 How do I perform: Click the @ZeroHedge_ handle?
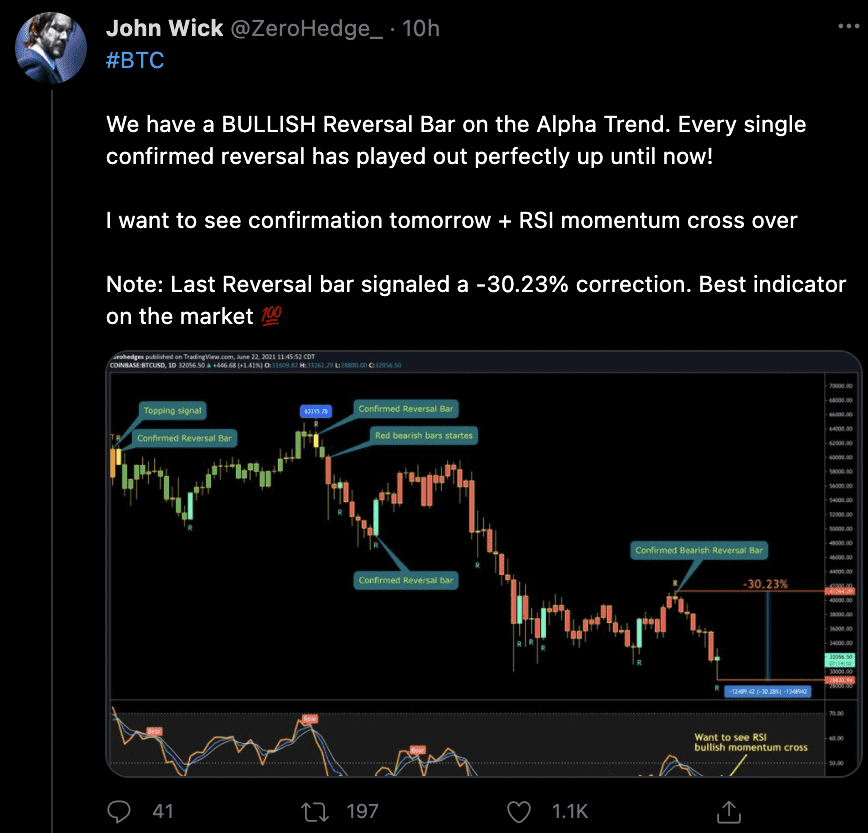[306, 29]
